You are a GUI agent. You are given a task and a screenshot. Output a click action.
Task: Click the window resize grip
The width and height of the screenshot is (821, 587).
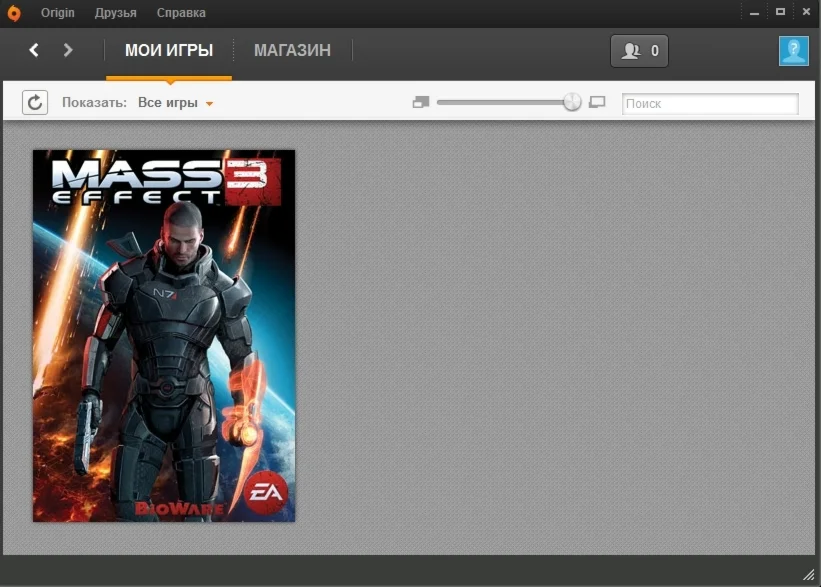(x=810, y=576)
